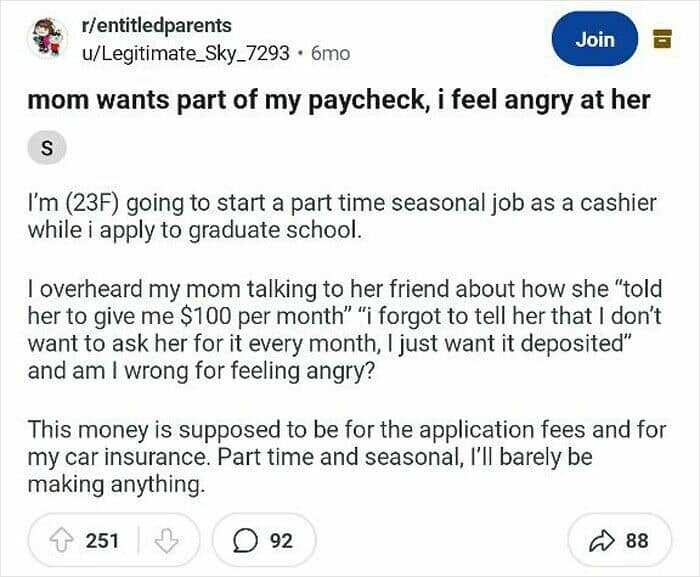Click the yellow archived post icon

660,39
